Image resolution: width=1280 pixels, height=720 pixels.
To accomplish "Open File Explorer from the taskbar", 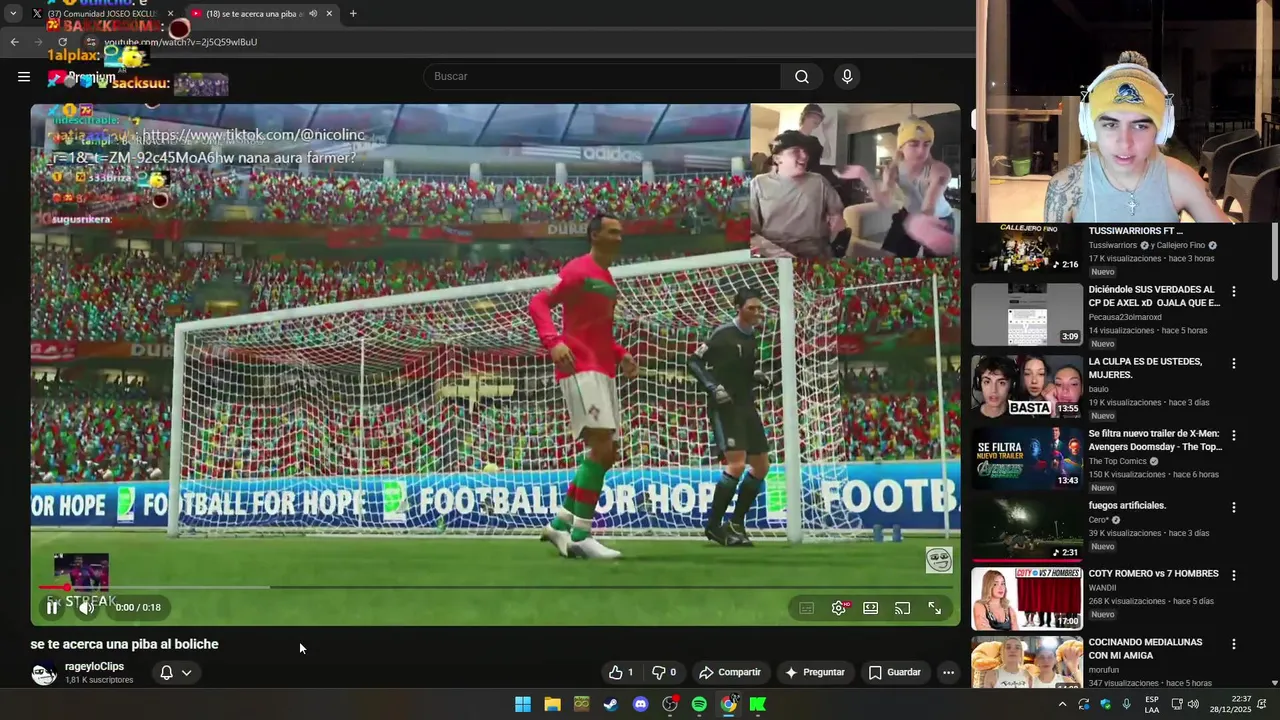I will (552, 704).
